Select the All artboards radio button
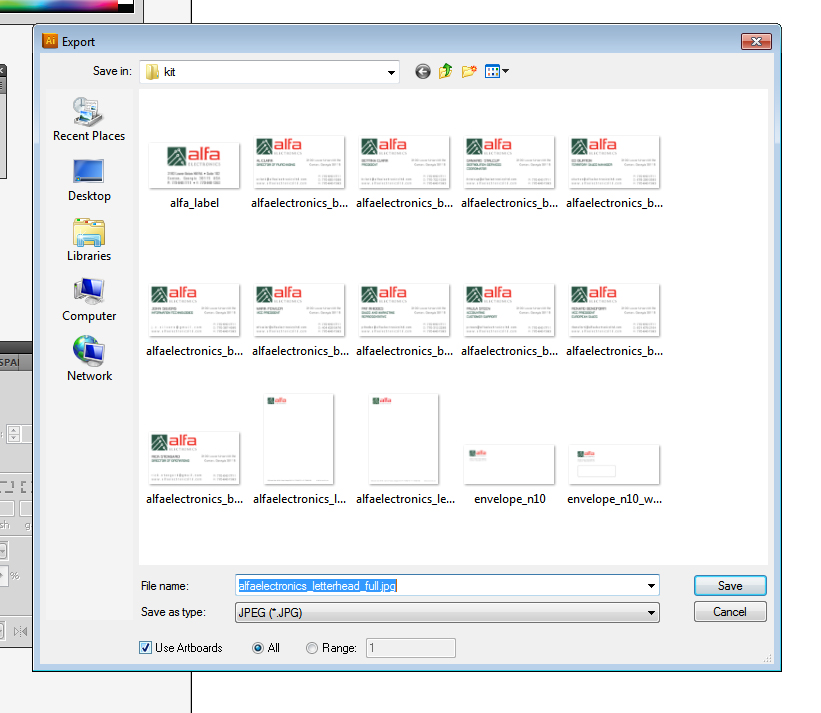The image size is (821, 713). (258, 648)
